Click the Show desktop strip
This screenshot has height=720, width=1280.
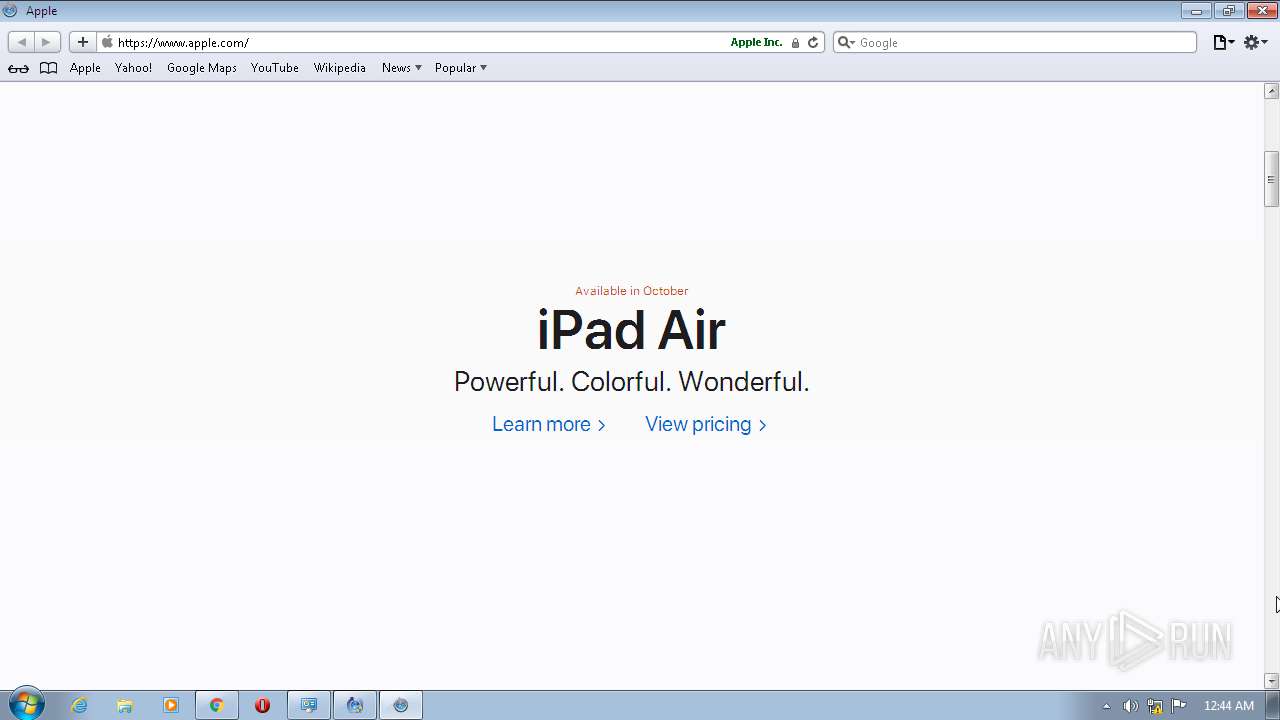click(x=1273, y=705)
